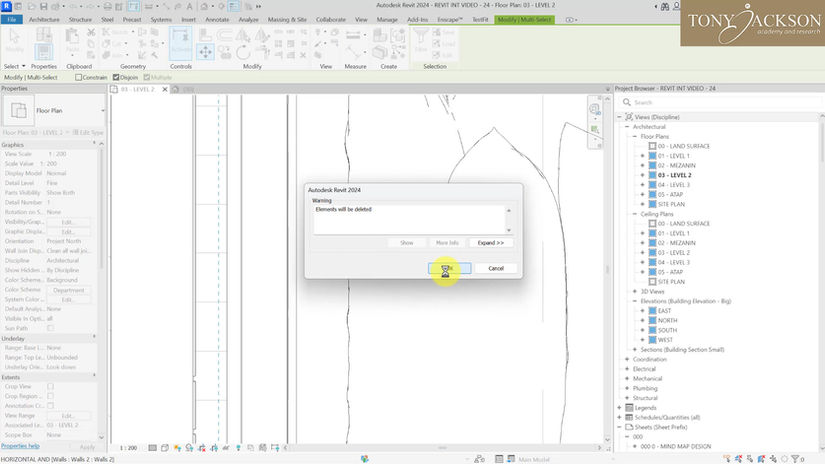Click the Paste clipboard icon
825x464 pixels.
(72, 37)
